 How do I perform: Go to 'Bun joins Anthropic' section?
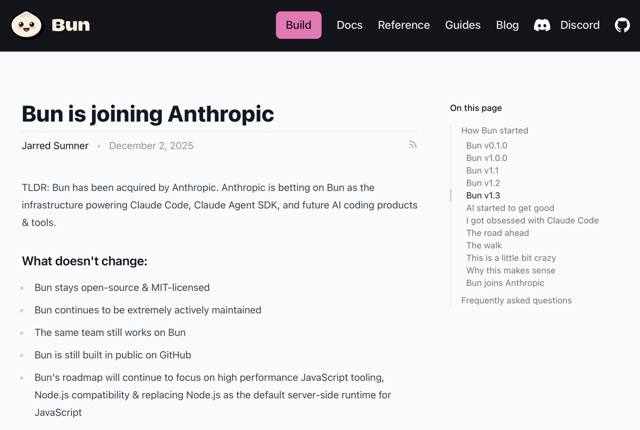click(x=505, y=283)
